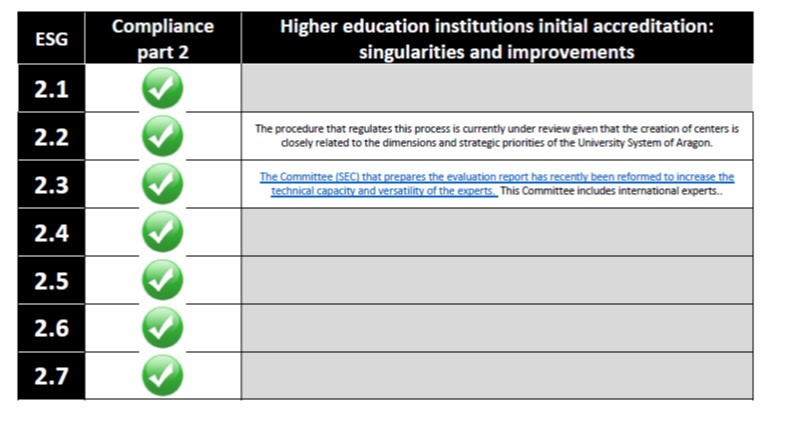Screen dimensions: 790x430
Task: Select the 2.3 row label cell
Action: (x=51, y=184)
